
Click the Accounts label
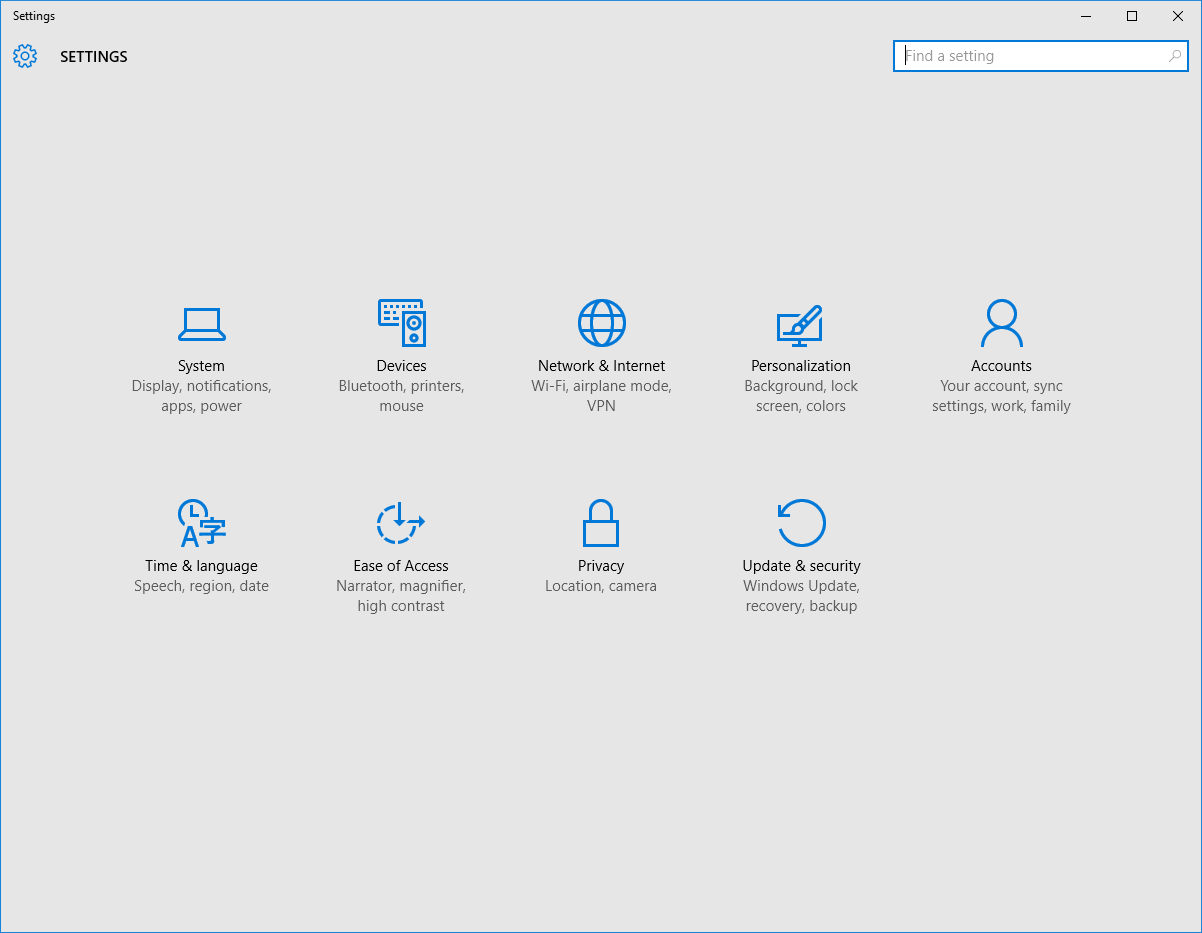point(1001,366)
